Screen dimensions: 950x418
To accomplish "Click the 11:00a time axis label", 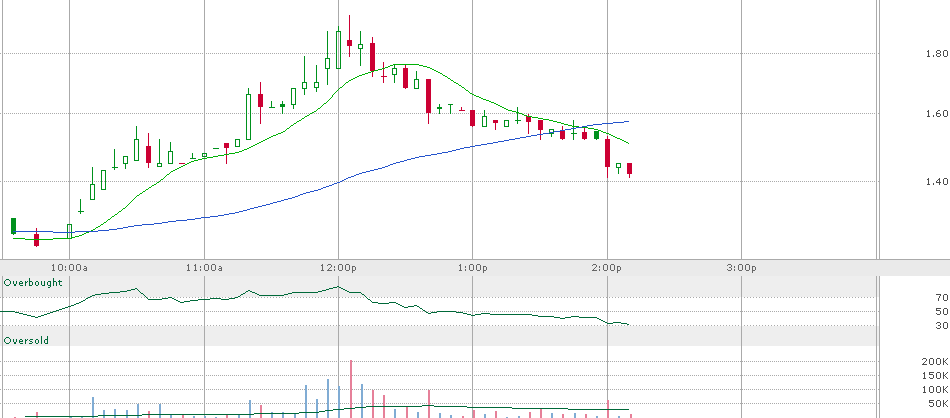I will pyautogui.click(x=204, y=268).
